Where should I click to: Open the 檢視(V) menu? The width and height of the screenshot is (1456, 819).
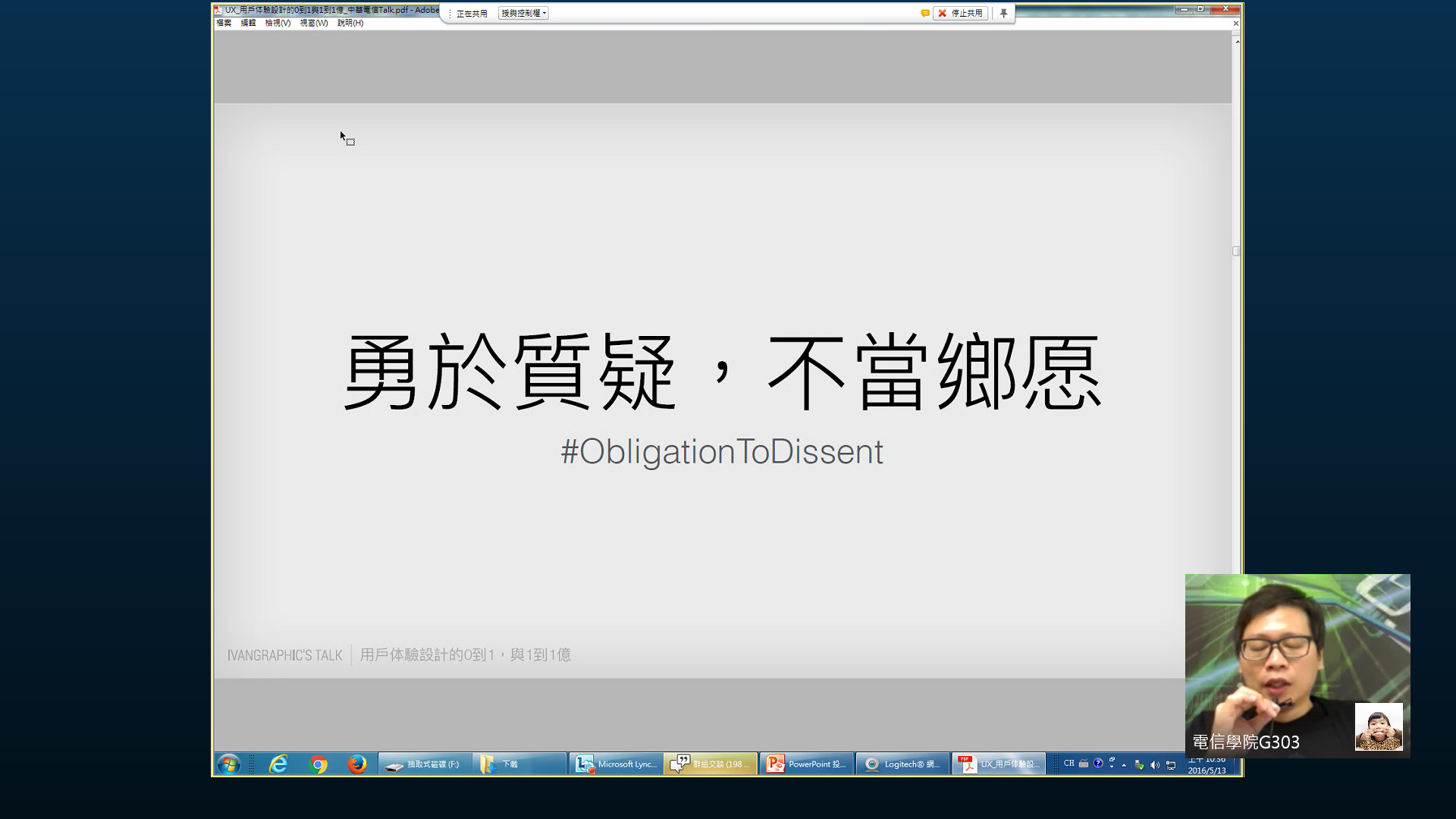(x=278, y=23)
